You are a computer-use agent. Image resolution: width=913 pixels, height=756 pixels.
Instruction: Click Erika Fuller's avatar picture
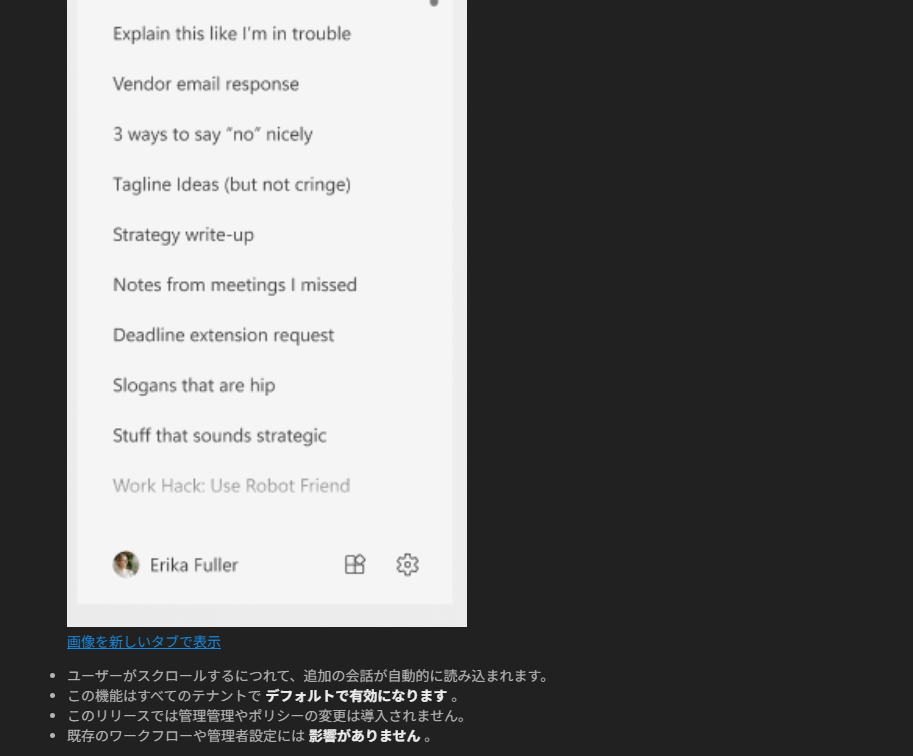[126, 564]
